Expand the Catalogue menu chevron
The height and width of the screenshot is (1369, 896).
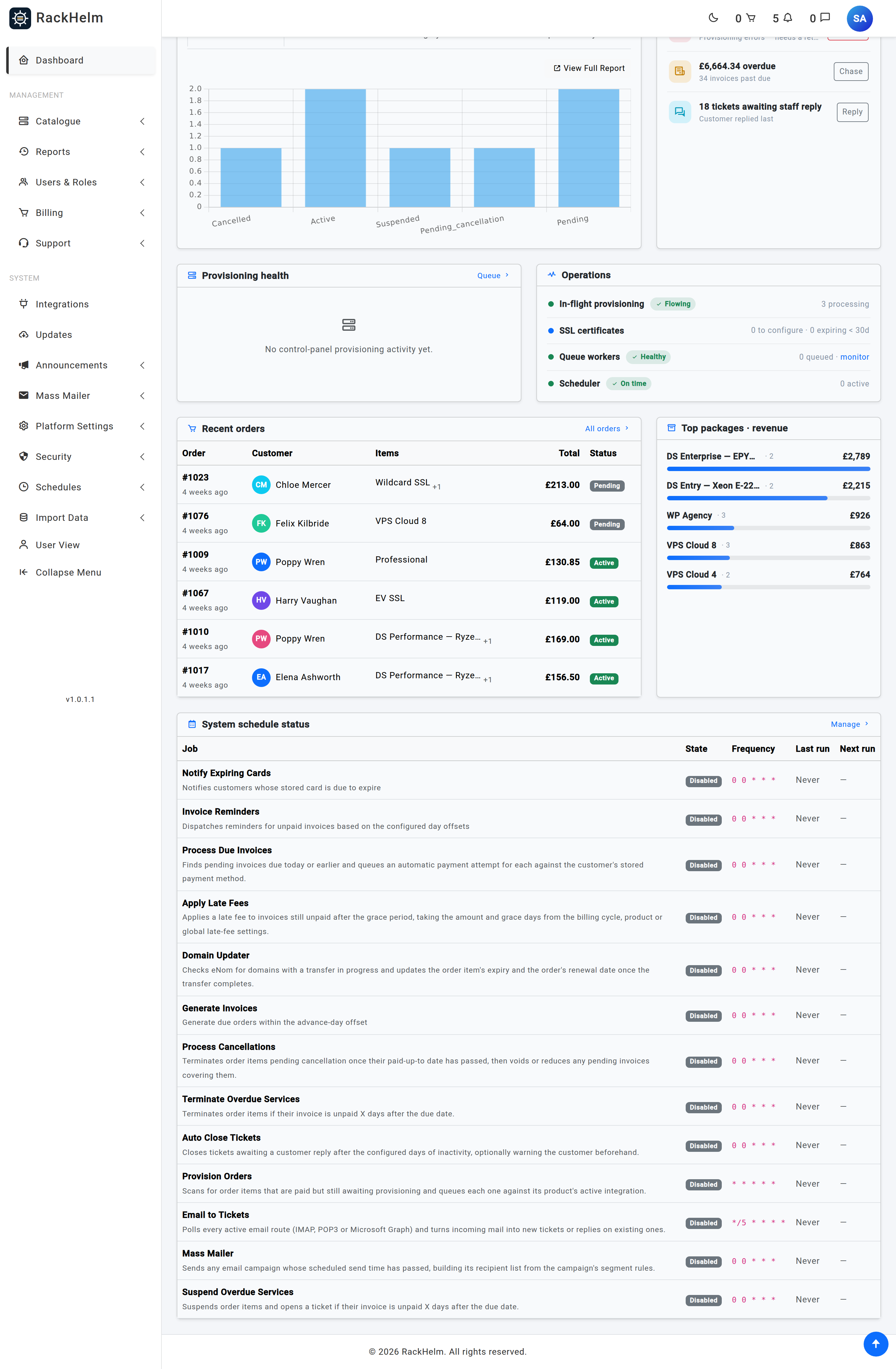[x=142, y=121]
